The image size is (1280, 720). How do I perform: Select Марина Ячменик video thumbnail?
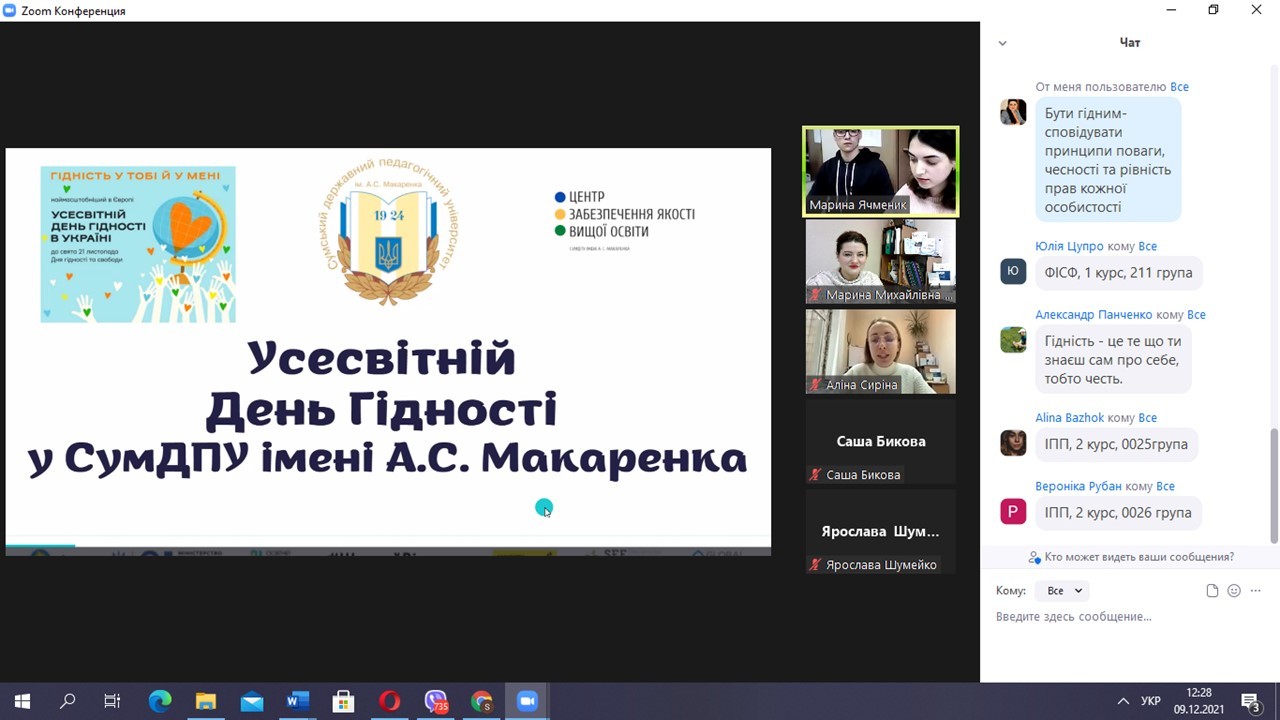tap(881, 171)
